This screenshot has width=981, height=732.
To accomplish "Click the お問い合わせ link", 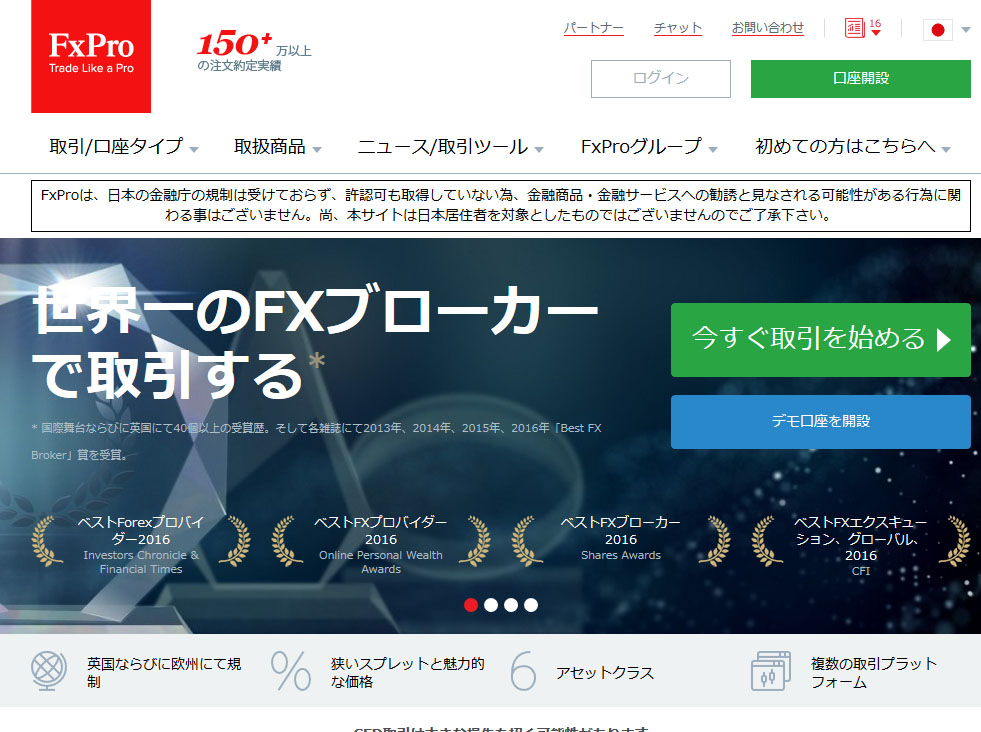I will coord(768,28).
